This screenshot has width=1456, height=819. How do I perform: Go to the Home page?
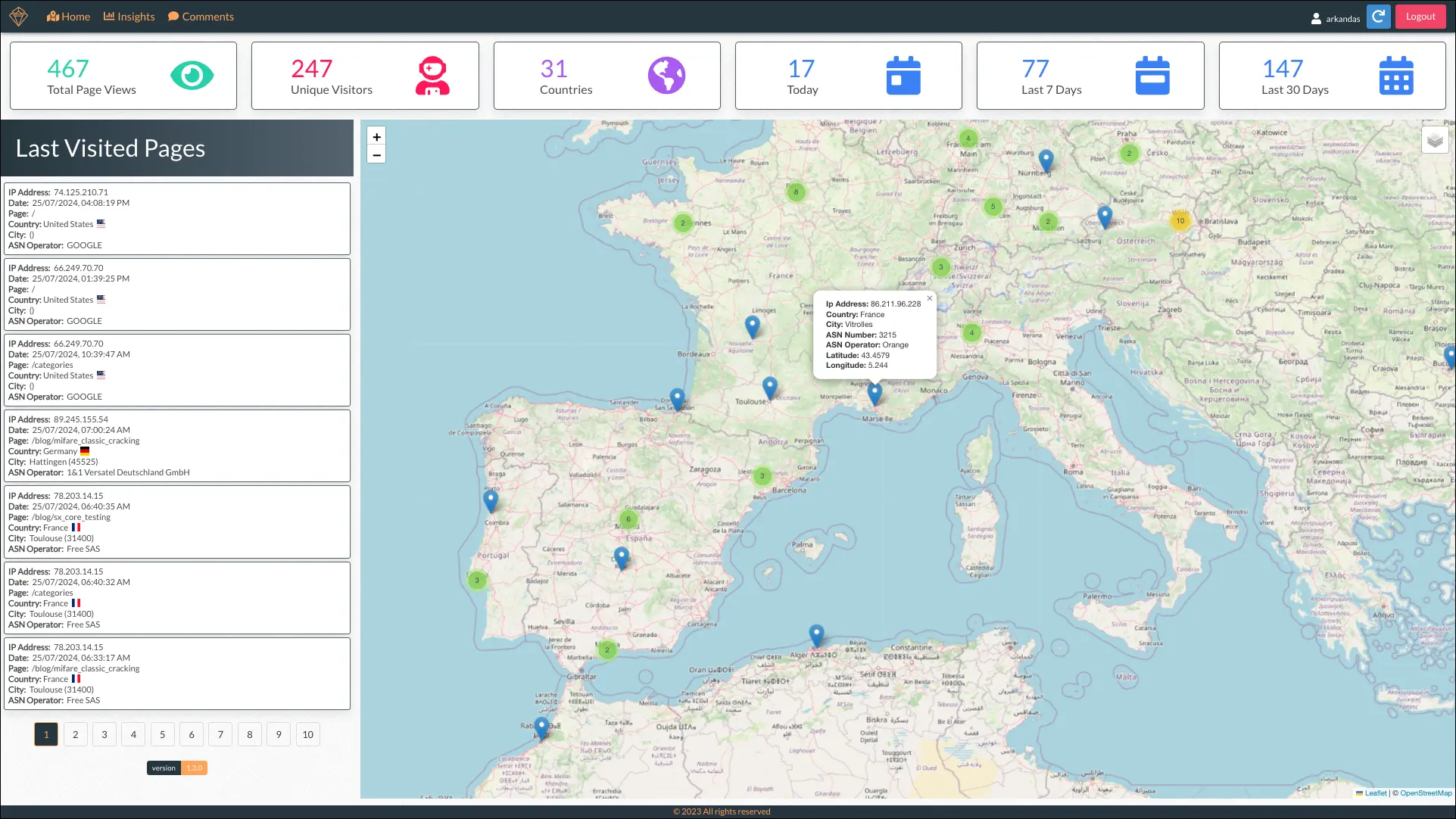point(68,17)
